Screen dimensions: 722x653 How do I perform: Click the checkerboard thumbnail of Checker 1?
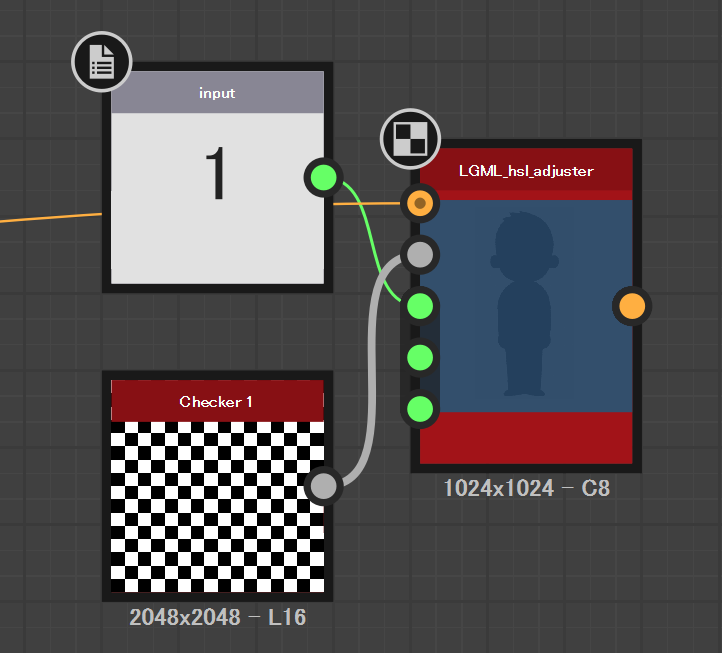pyautogui.click(x=217, y=506)
